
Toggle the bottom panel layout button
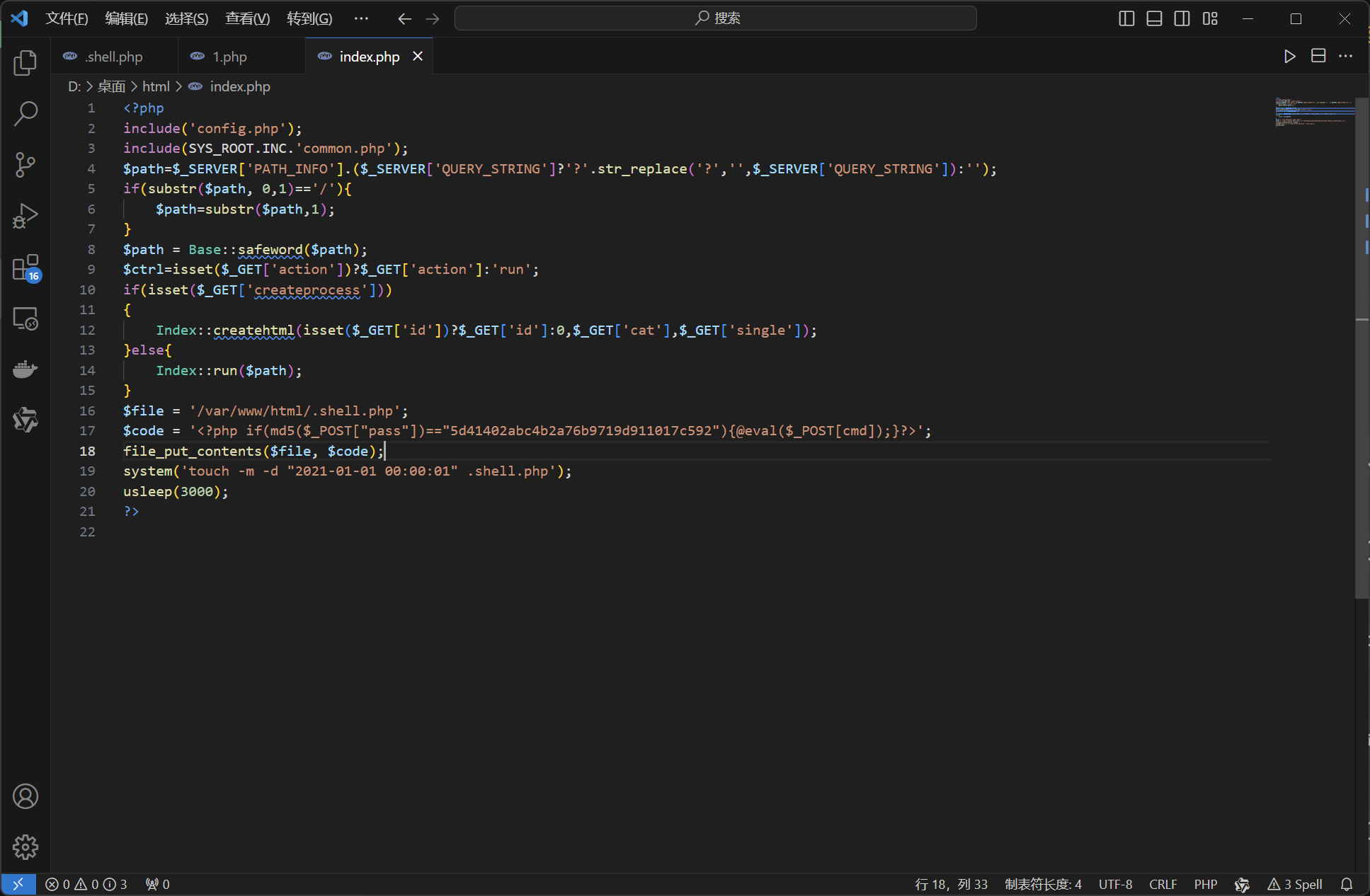[x=1154, y=18]
